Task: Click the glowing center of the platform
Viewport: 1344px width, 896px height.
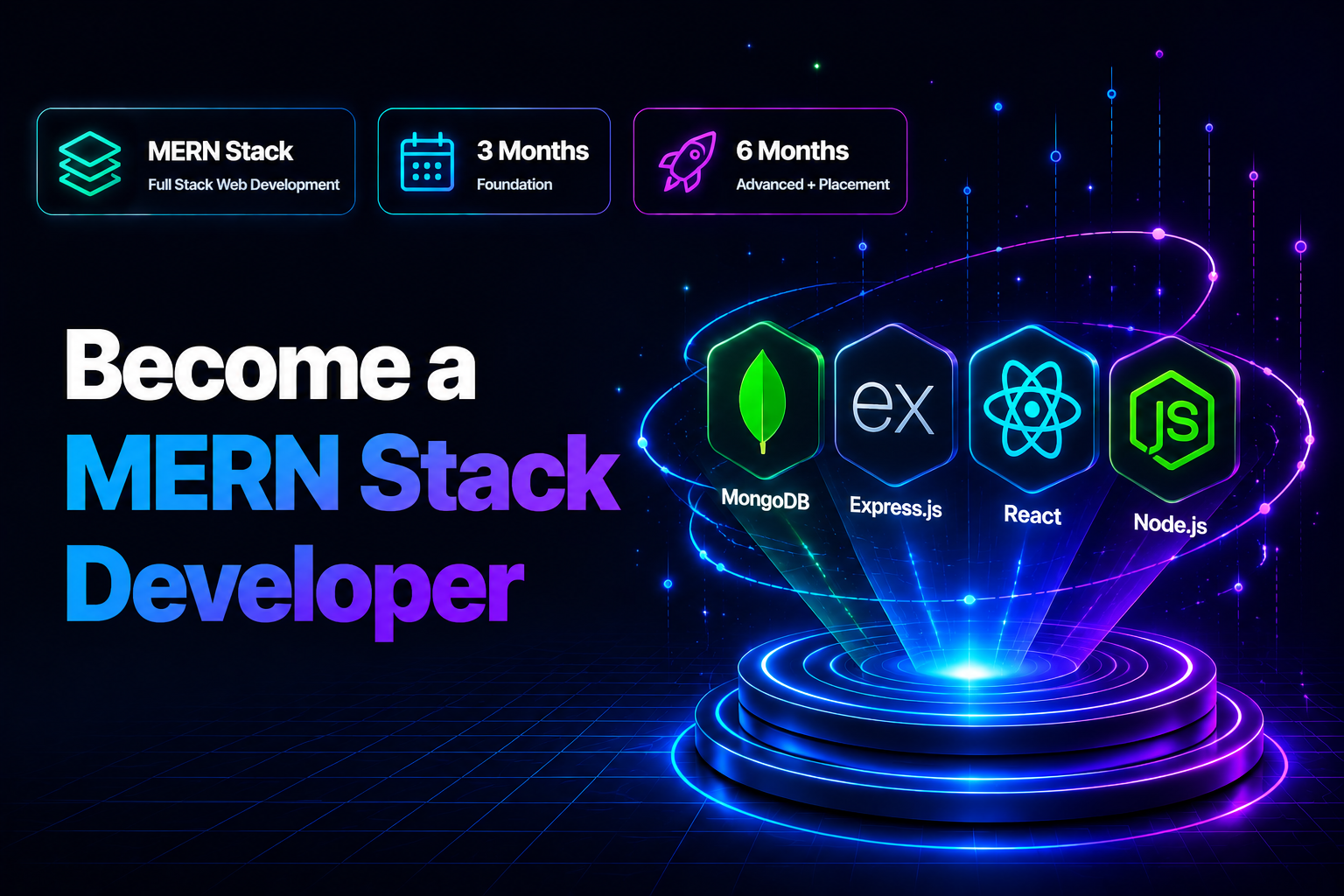Action: click(x=969, y=672)
